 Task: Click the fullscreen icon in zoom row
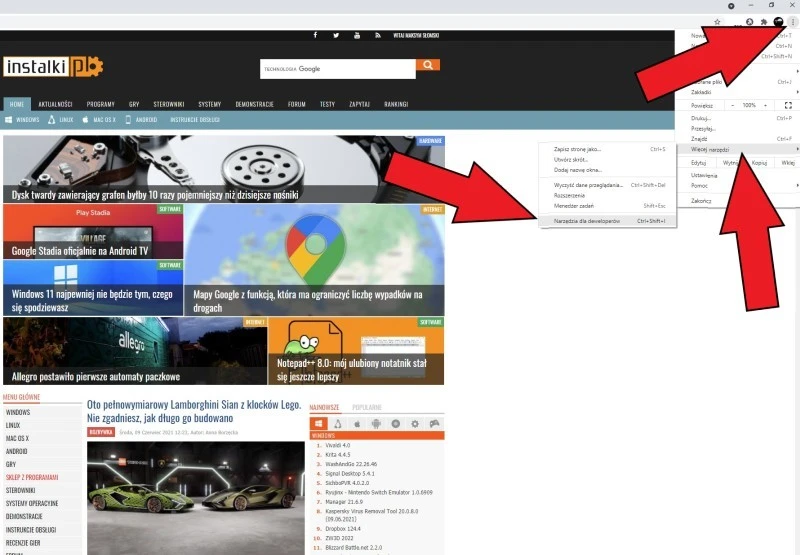point(788,105)
